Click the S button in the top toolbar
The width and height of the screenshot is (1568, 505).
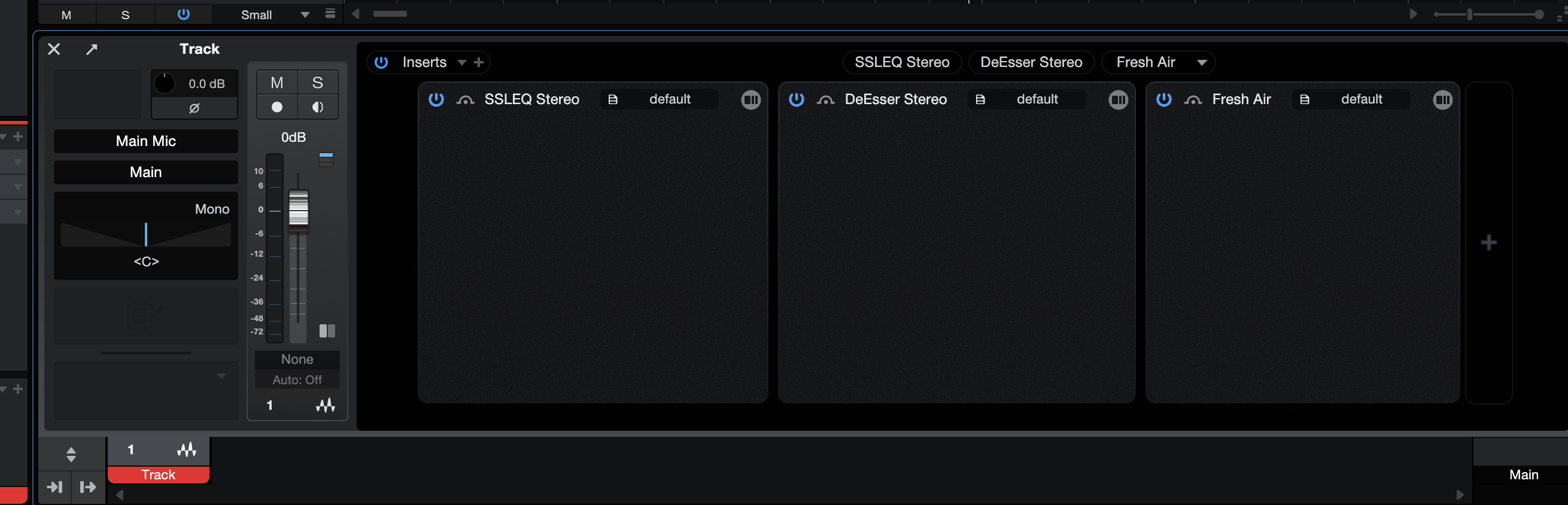pos(126,14)
